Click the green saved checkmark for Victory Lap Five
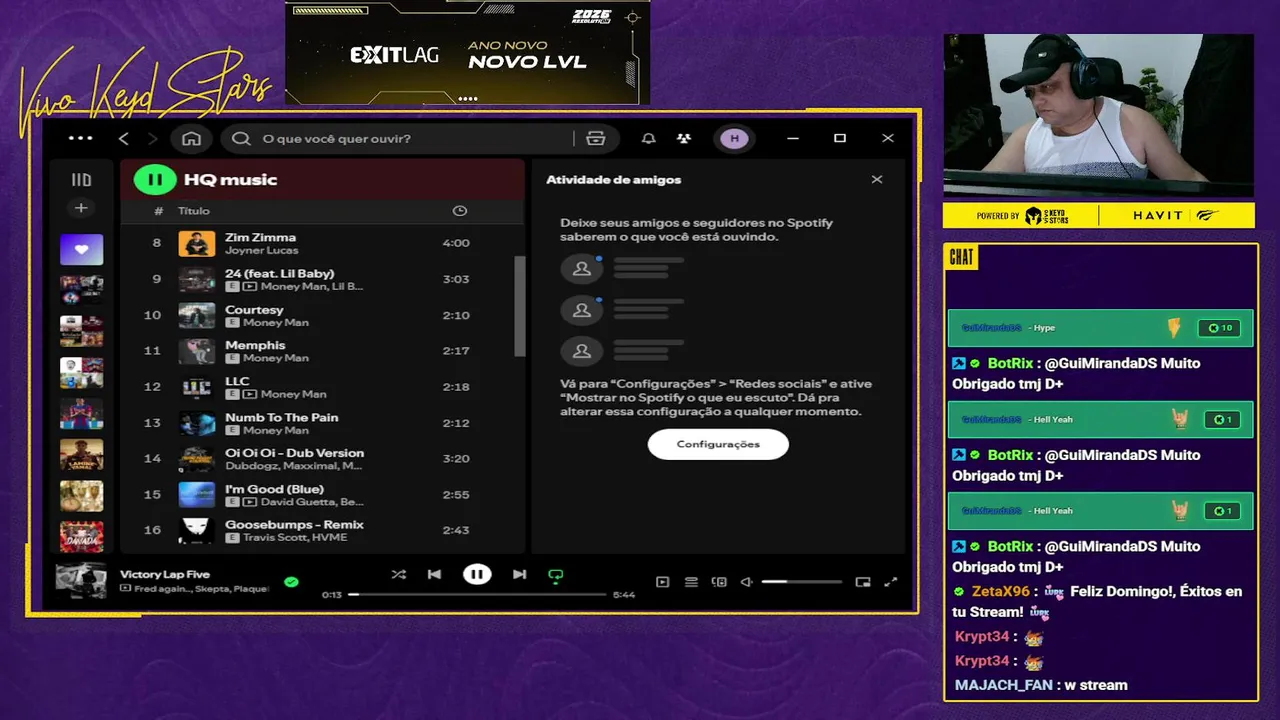Screen dimensions: 1280x720 pos(291,581)
